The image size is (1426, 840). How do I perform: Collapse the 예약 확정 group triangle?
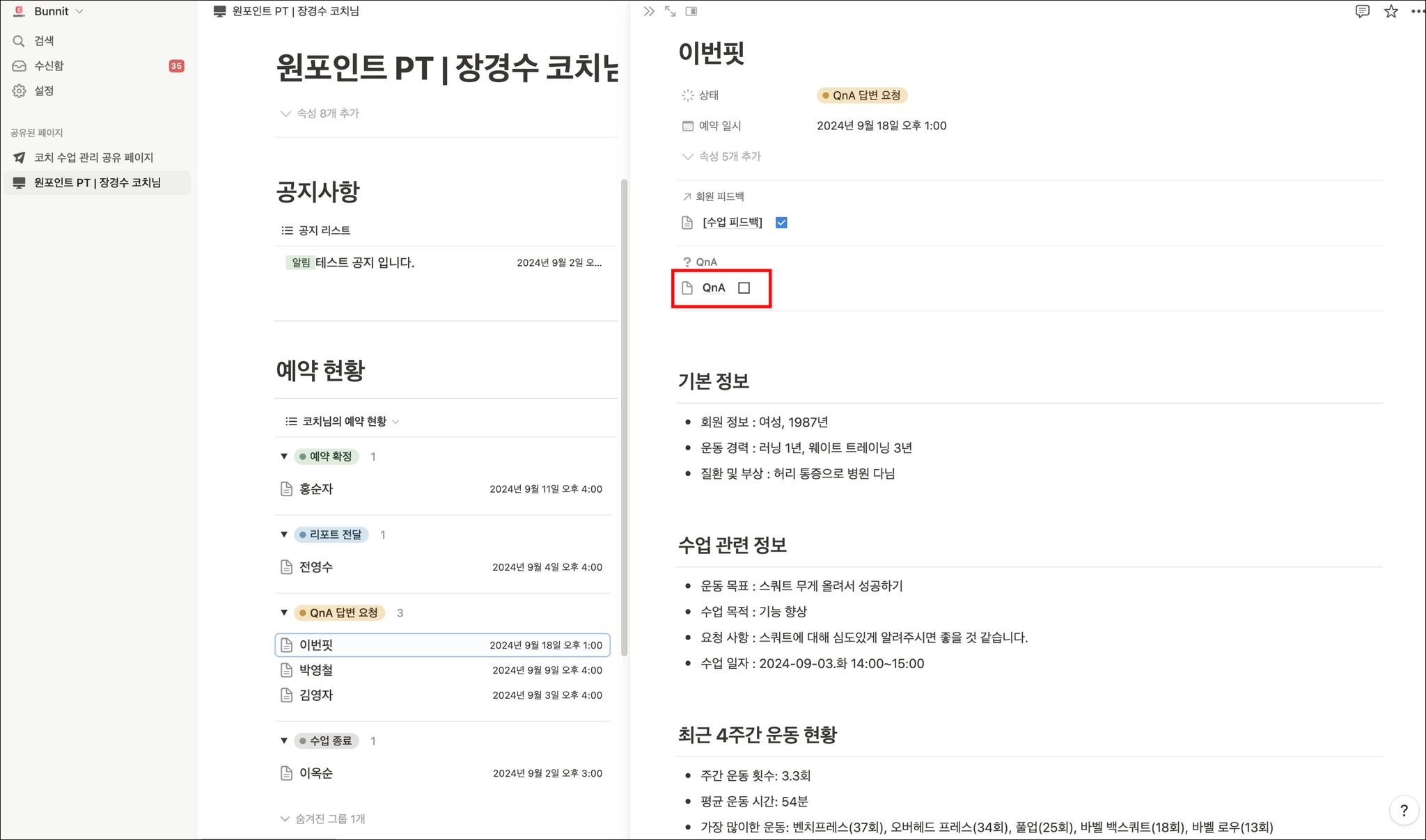coord(284,457)
